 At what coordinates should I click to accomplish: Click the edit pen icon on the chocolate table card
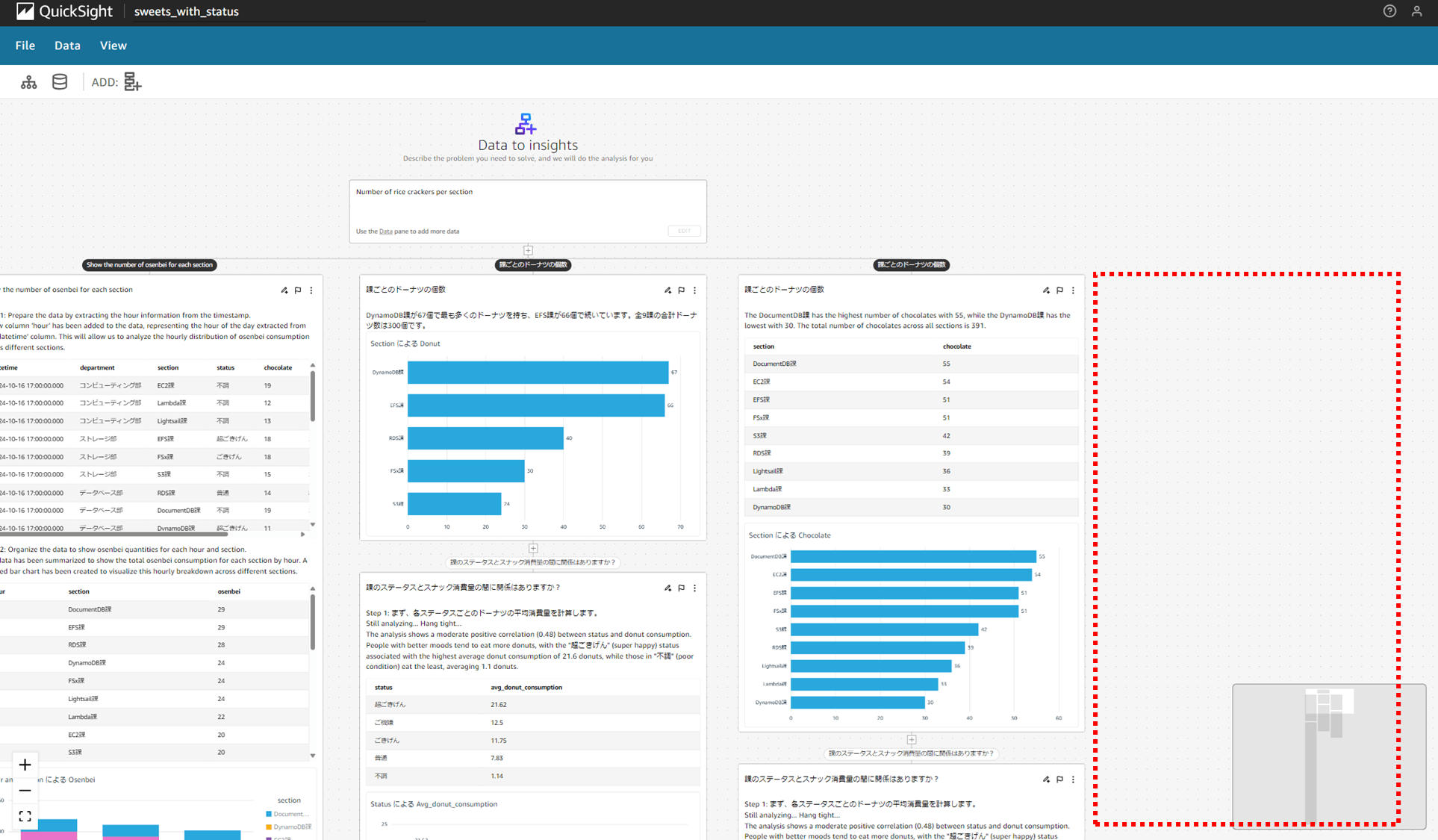[x=1046, y=290]
